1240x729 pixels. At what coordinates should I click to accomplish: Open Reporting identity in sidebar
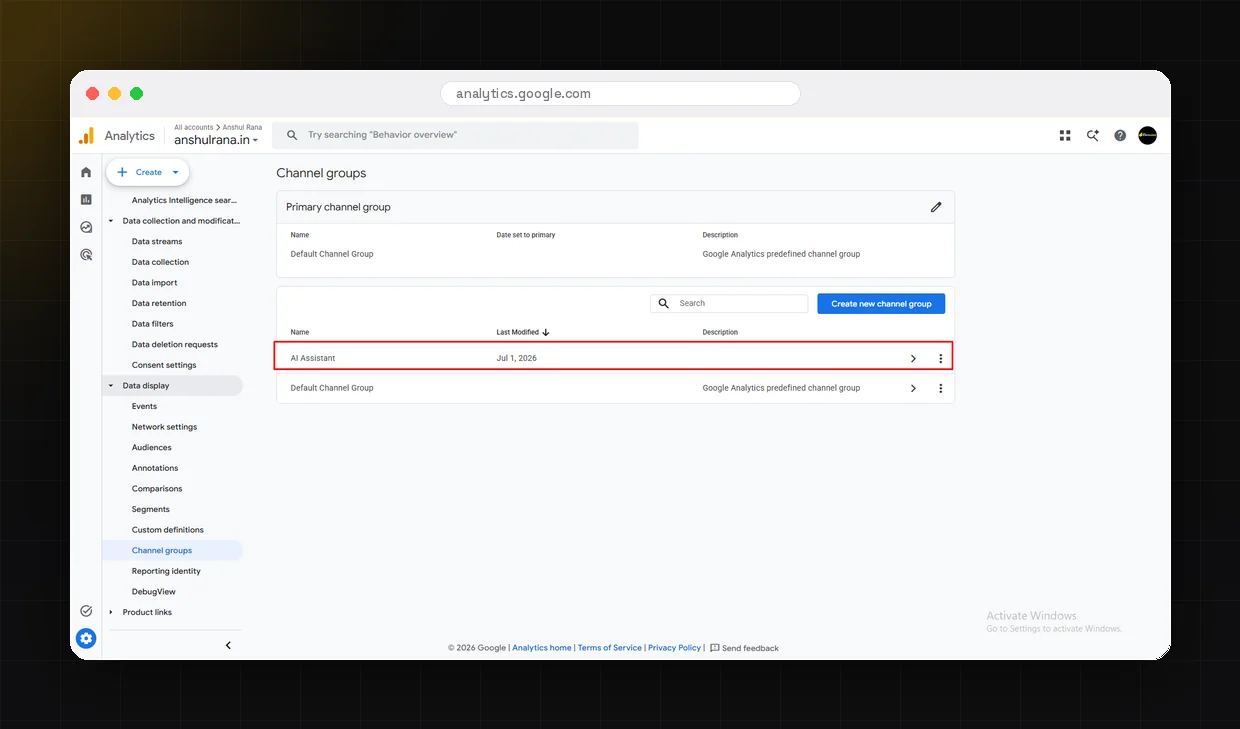coord(166,571)
